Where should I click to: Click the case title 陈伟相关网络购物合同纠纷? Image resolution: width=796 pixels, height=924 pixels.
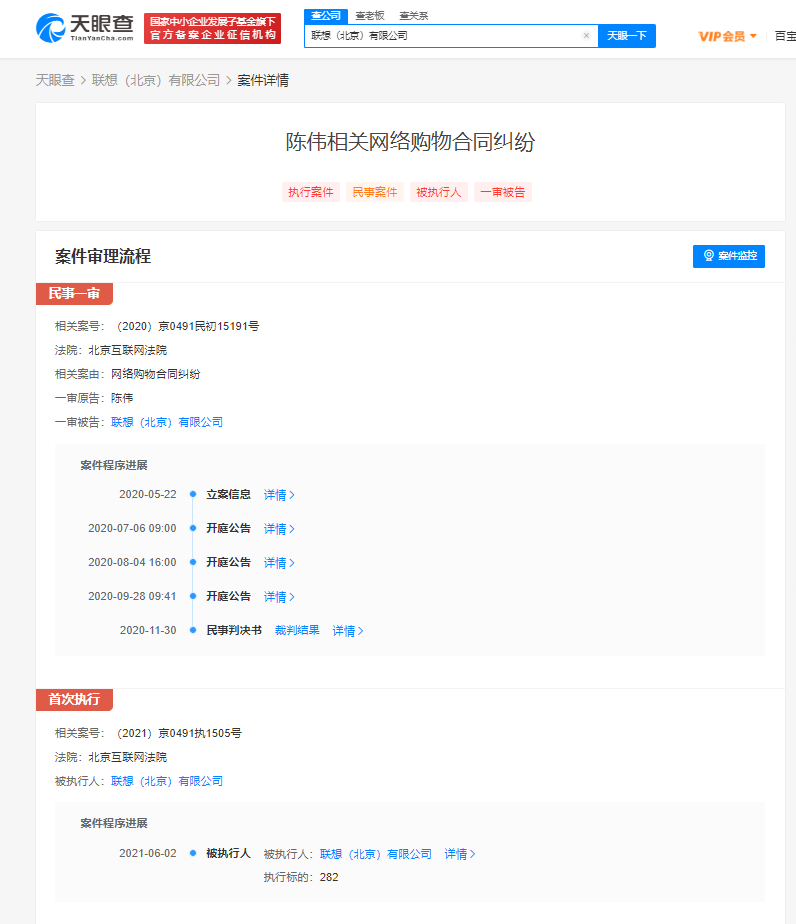pyautogui.click(x=410, y=142)
